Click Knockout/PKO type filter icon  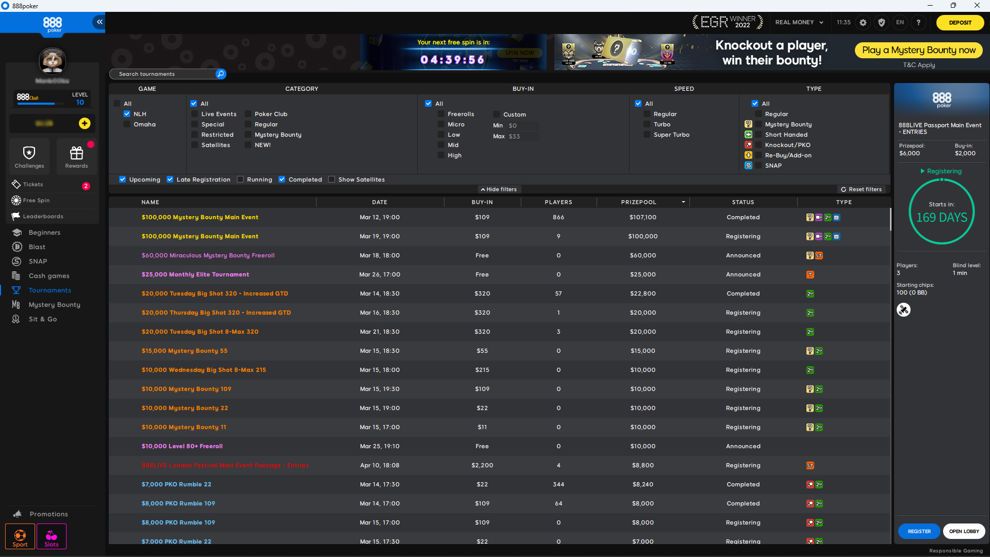(748, 145)
